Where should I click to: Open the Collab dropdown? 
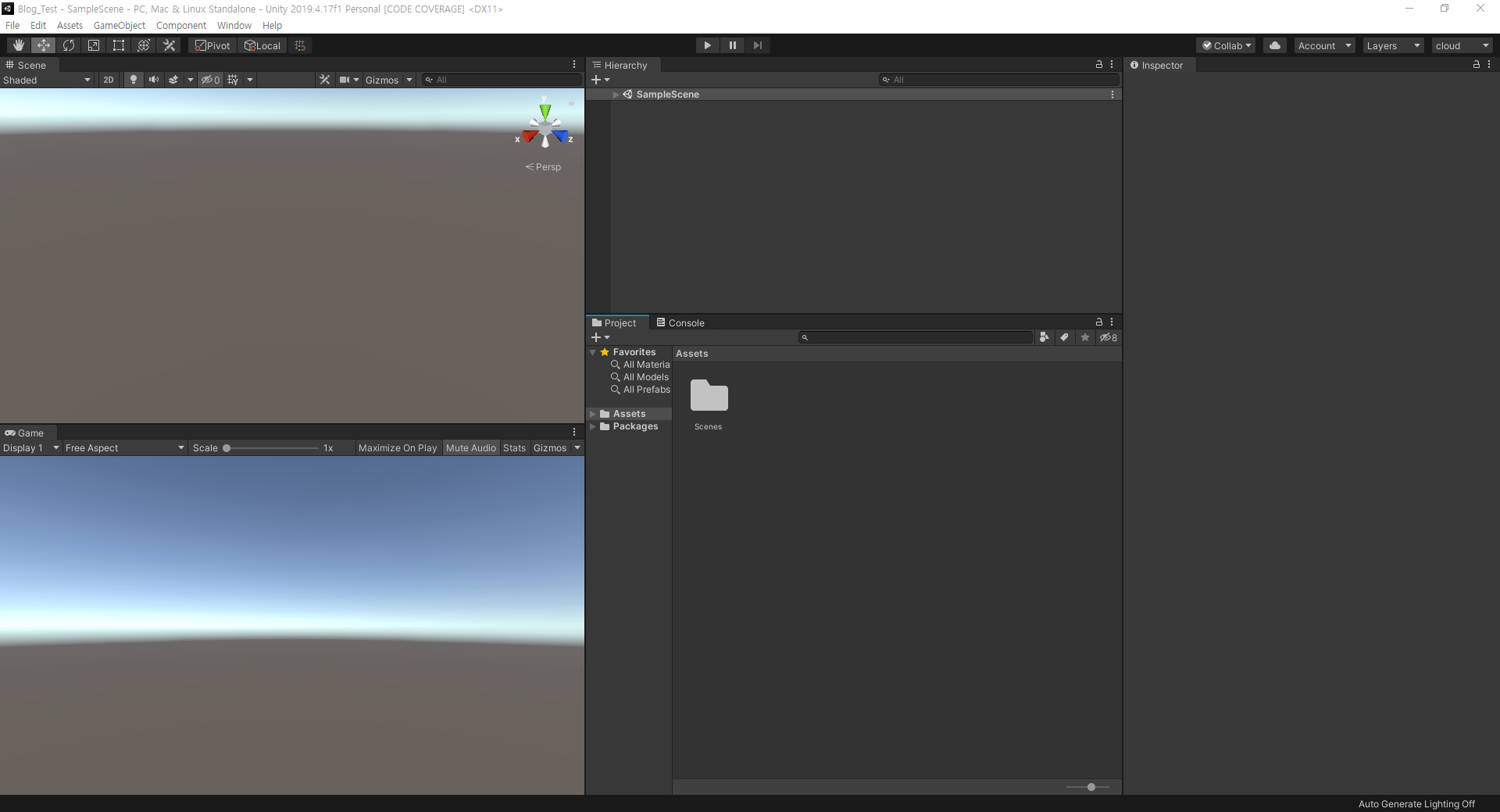1227,45
